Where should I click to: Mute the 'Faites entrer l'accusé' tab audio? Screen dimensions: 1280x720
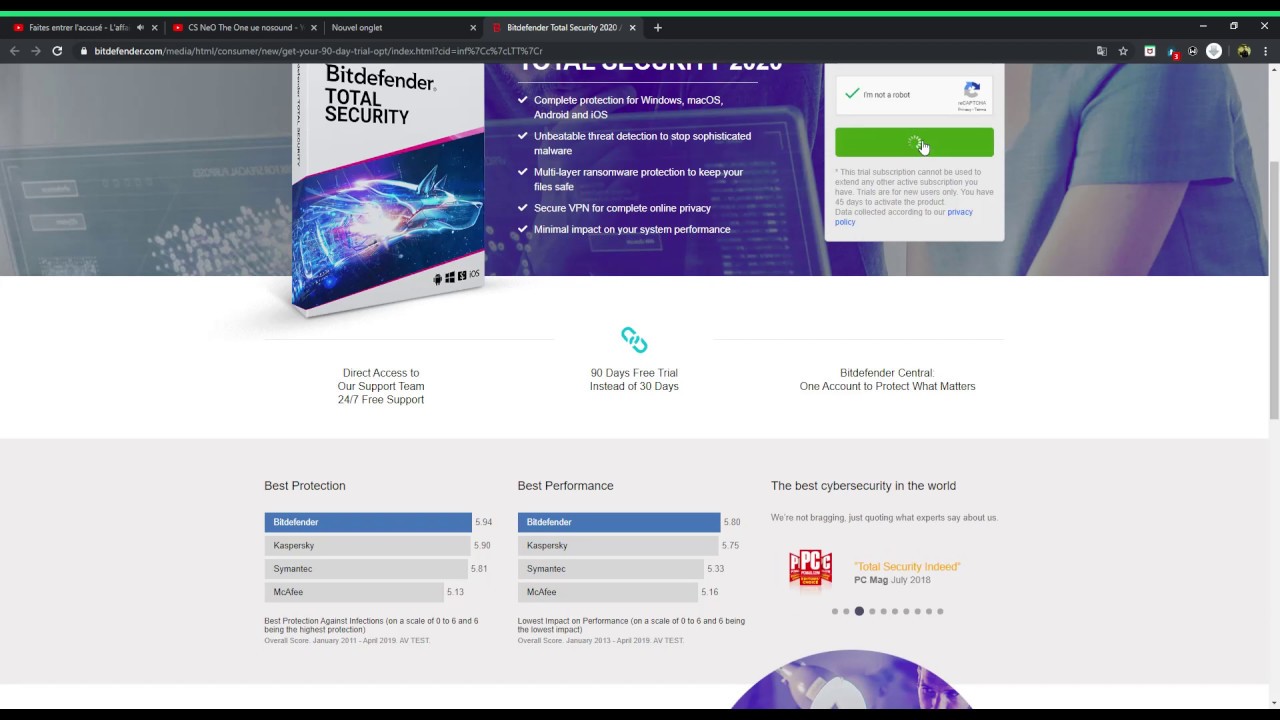[x=140, y=28]
